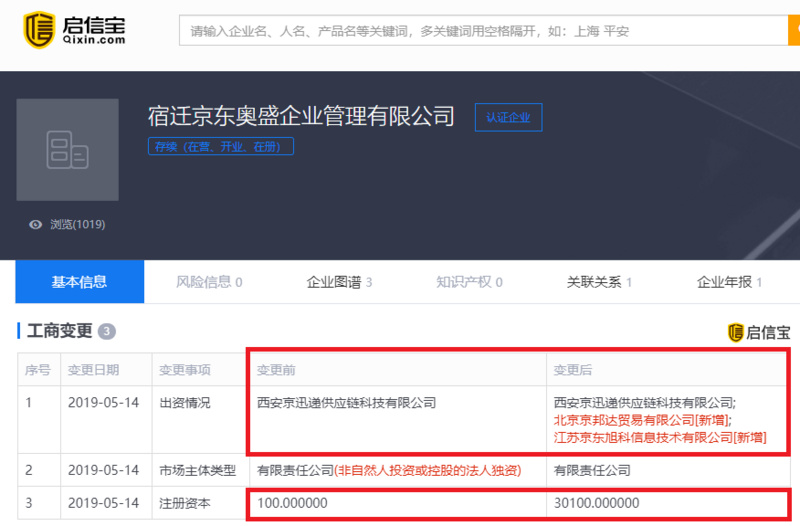The height and width of the screenshot is (526, 800).
Task: Click 西安京迅递供应链科技有限公司 in the 变更前 column
Action: [x=347, y=403]
